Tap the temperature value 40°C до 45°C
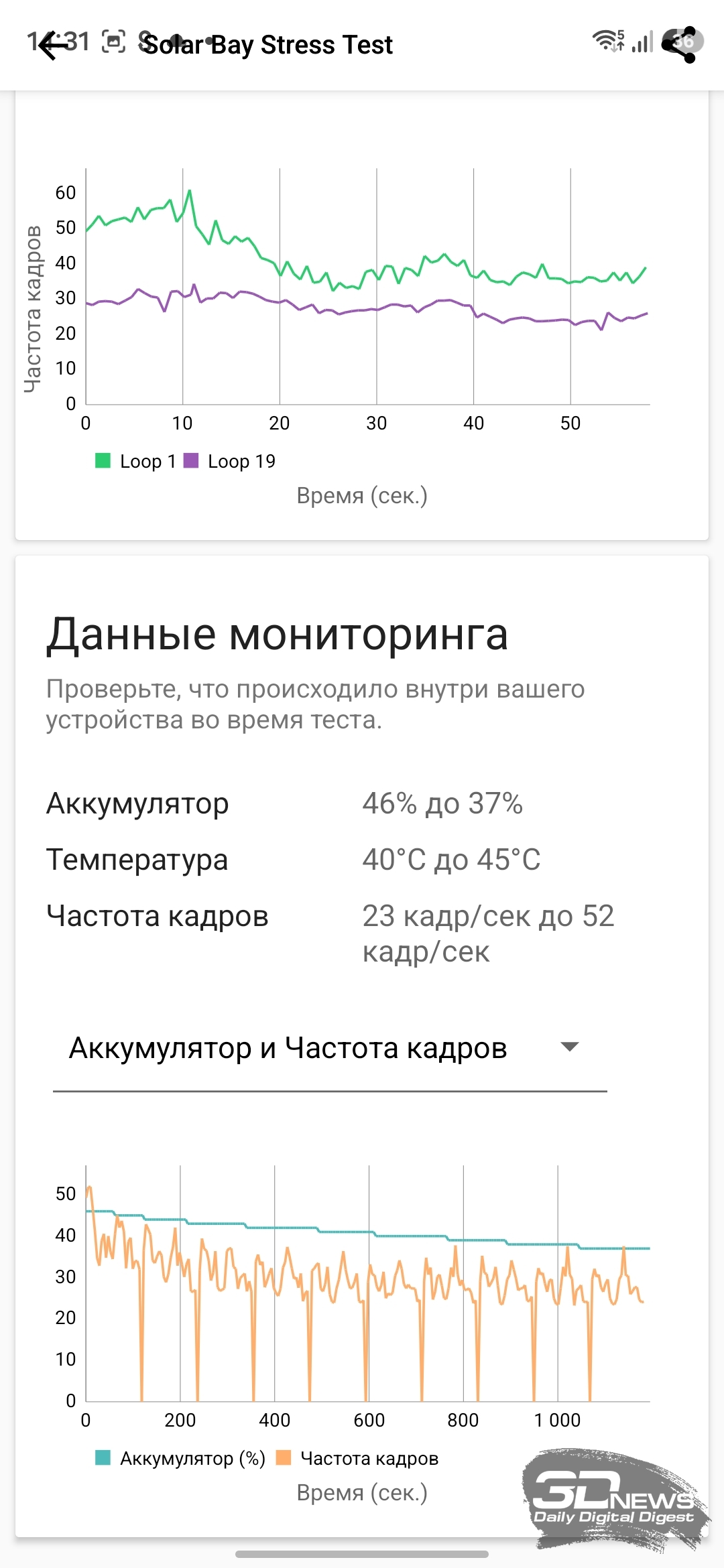The image size is (724, 1568). tap(451, 860)
